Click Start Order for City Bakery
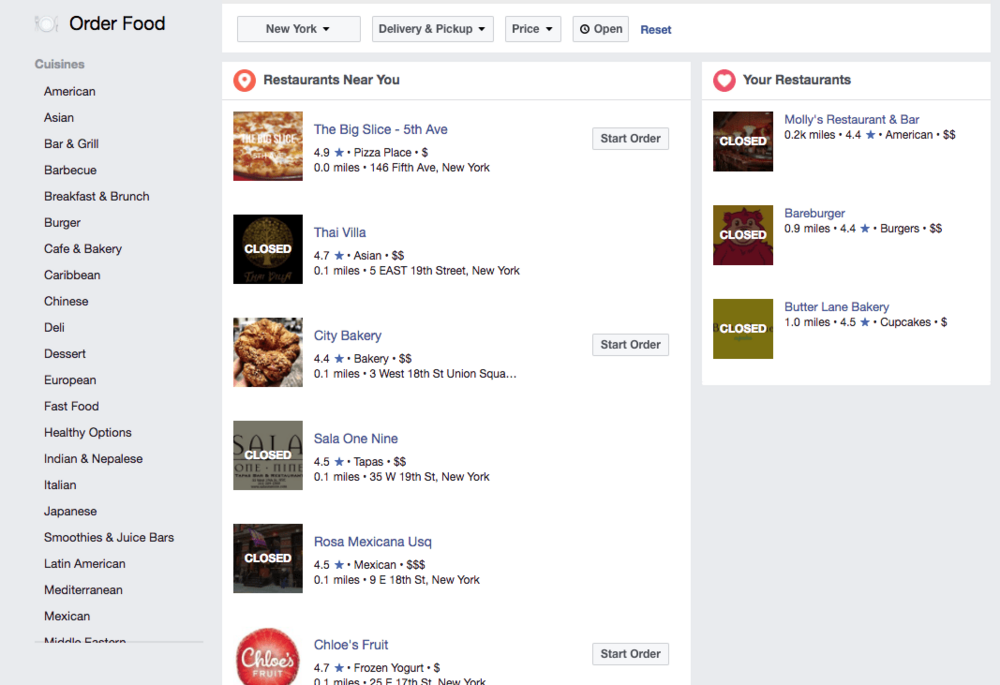The height and width of the screenshot is (685, 1000). point(630,345)
